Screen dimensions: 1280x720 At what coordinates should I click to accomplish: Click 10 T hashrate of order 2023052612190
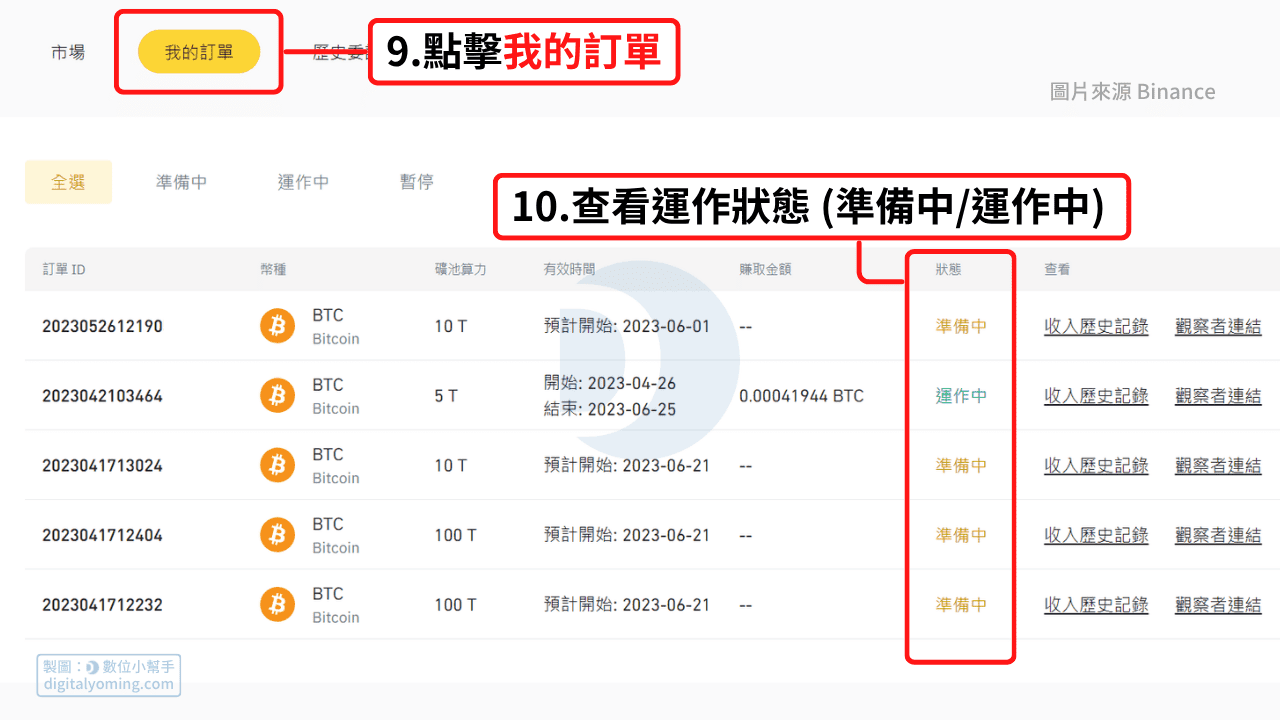tap(450, 326)
